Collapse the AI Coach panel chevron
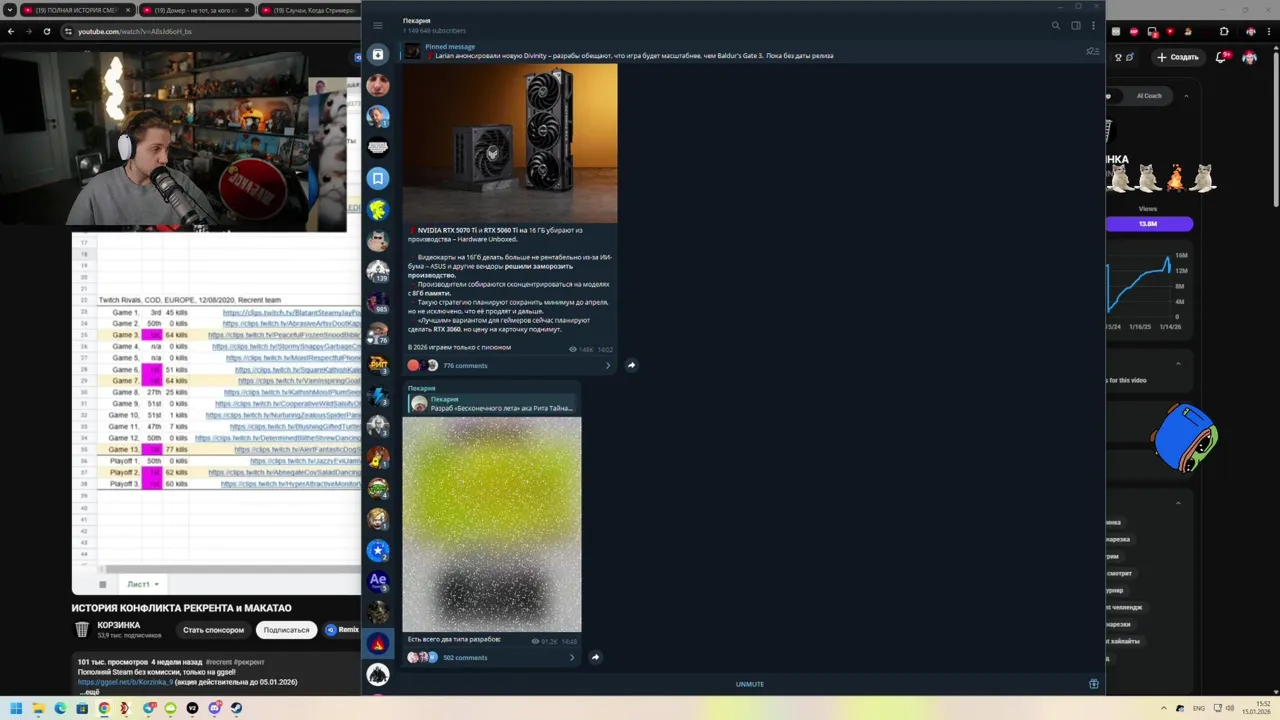 click(1186, 96)
